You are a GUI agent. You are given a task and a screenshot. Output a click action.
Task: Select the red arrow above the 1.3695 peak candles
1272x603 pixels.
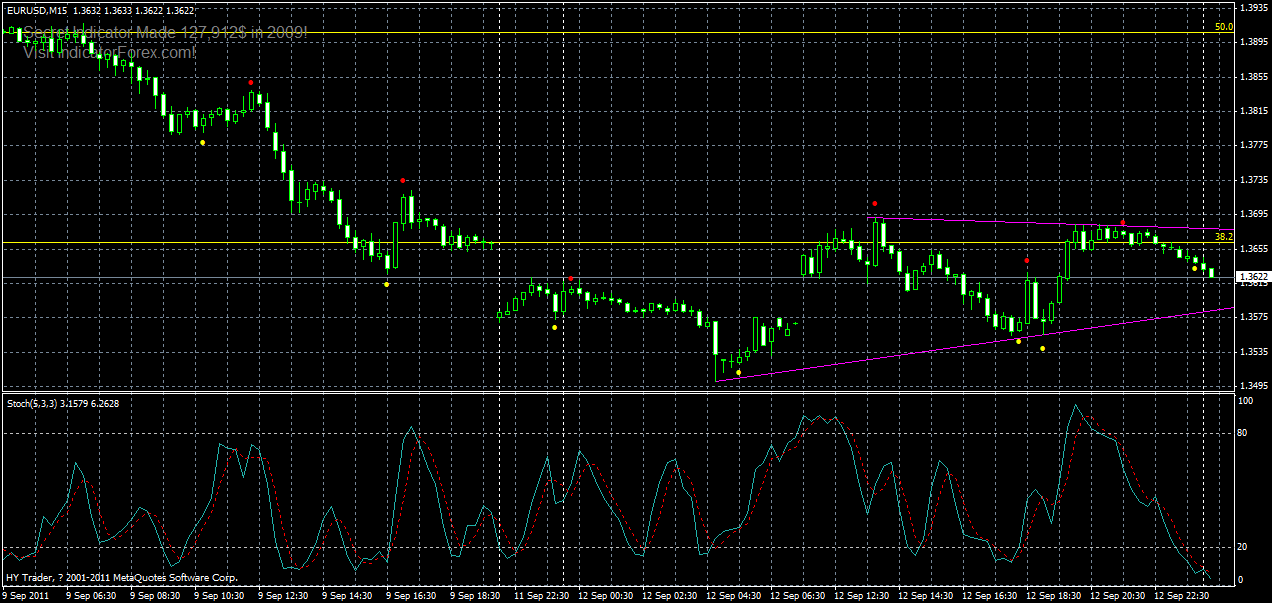pos(1123,222)
